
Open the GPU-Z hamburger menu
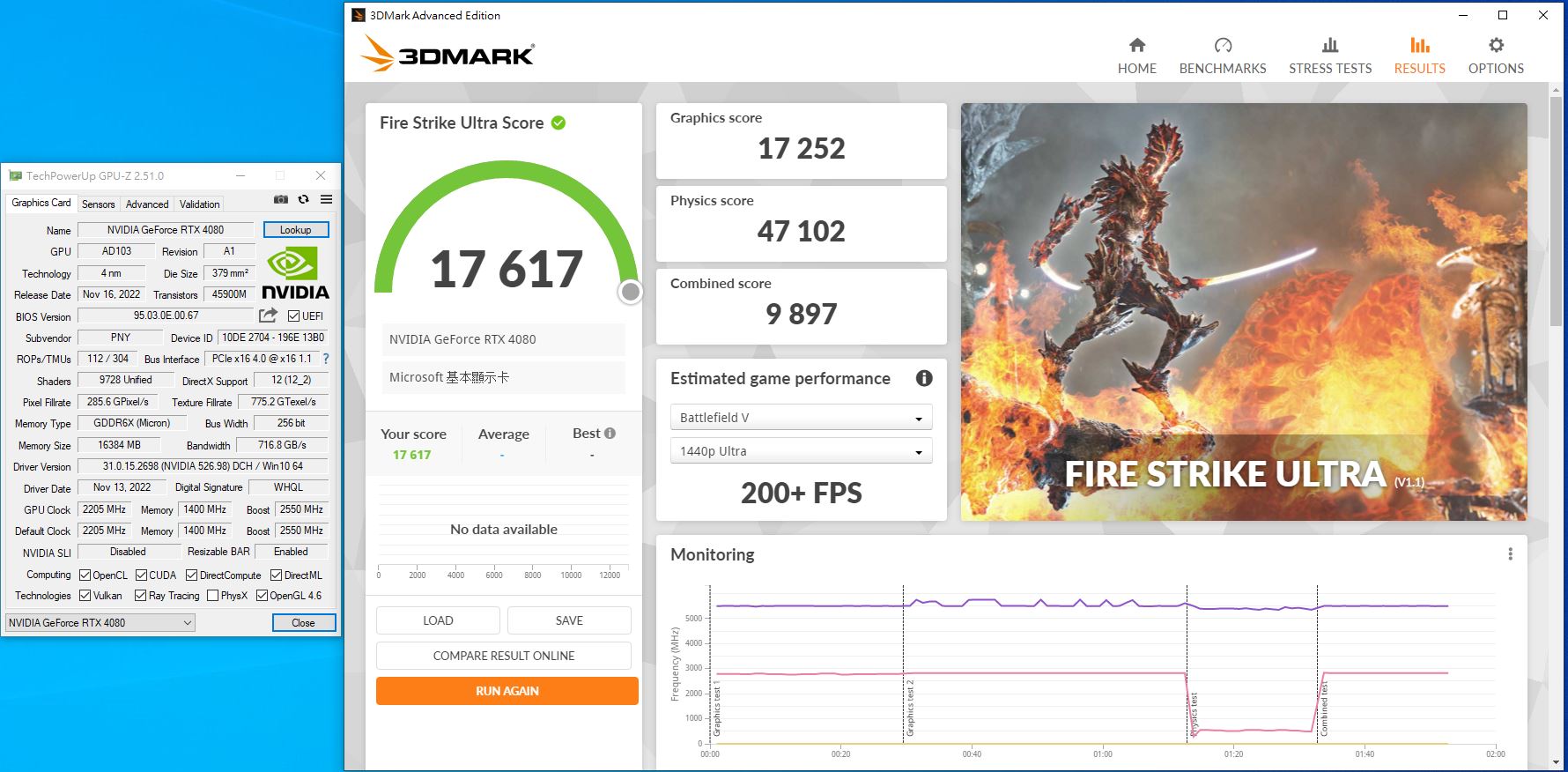tap(326, 200)
